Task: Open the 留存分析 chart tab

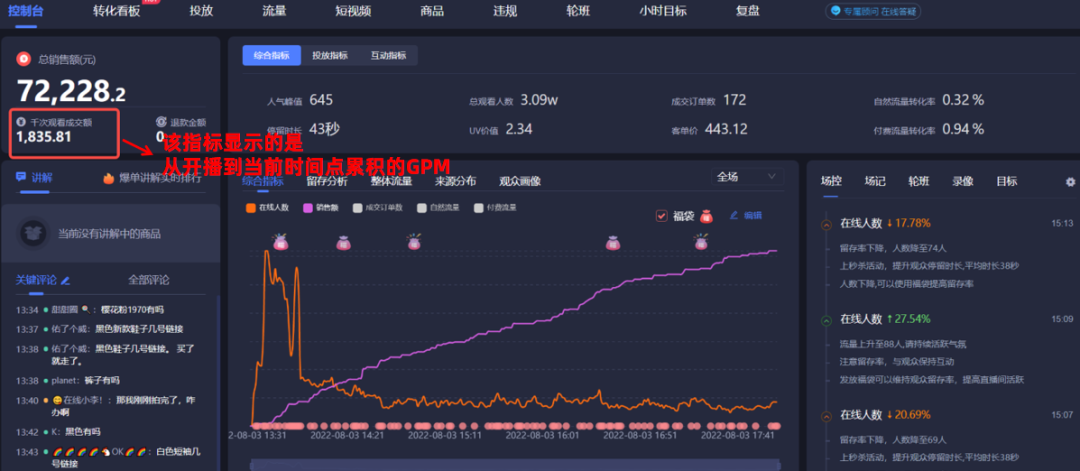Action: click(x=327, y=181)
